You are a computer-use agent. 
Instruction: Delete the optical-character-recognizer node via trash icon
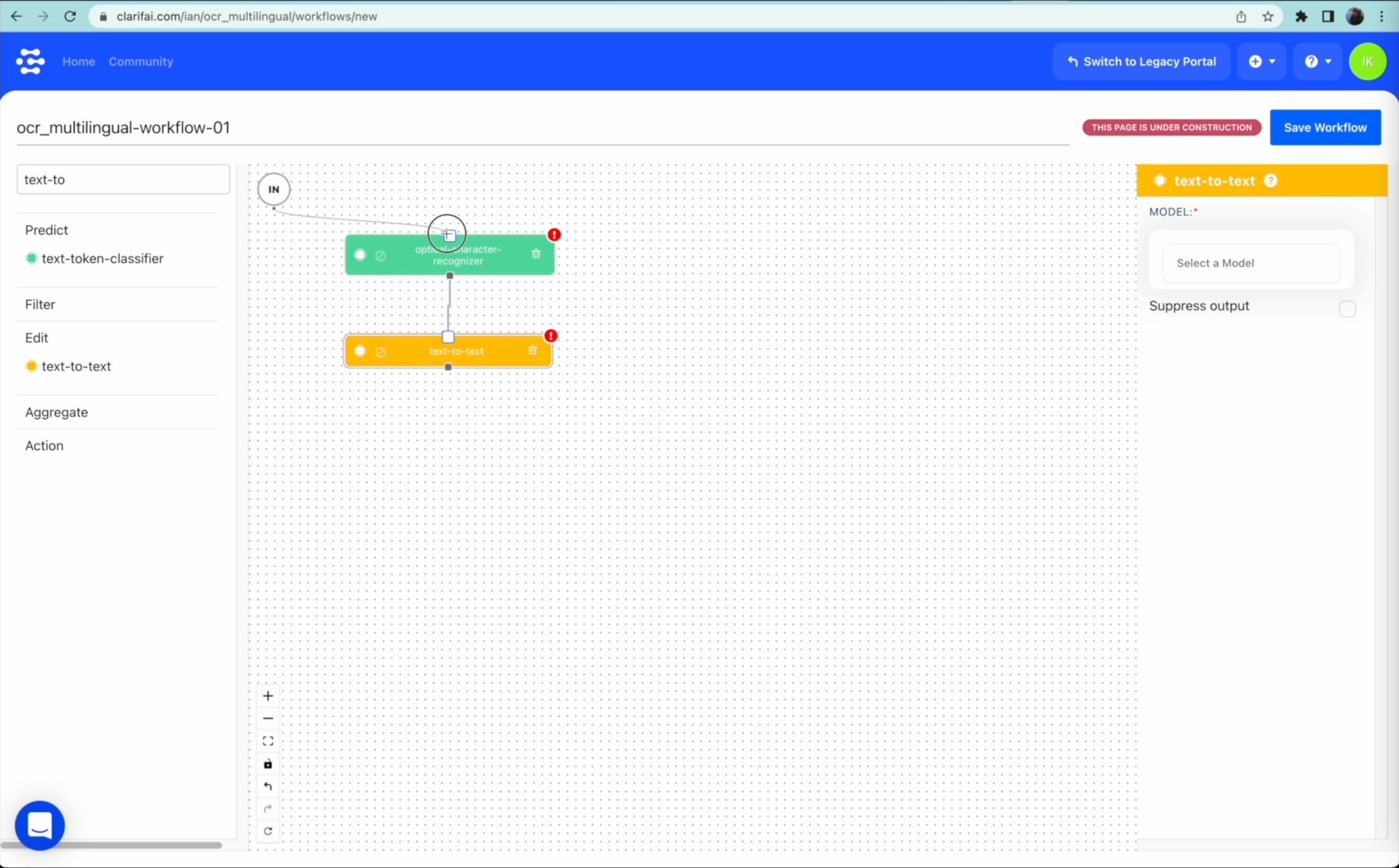(x=535, y=254)
